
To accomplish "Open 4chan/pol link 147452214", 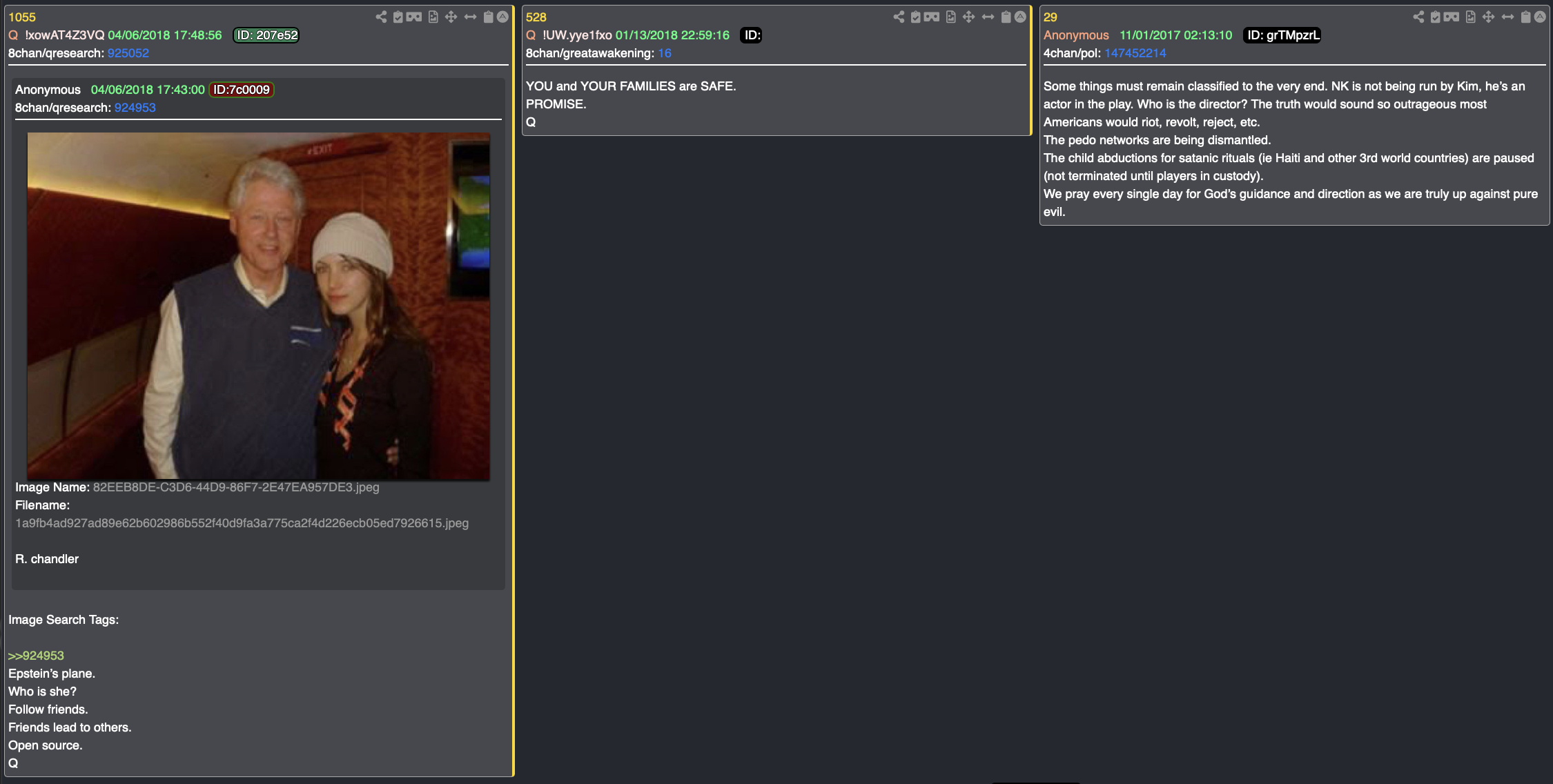I will coord(1135,53).
